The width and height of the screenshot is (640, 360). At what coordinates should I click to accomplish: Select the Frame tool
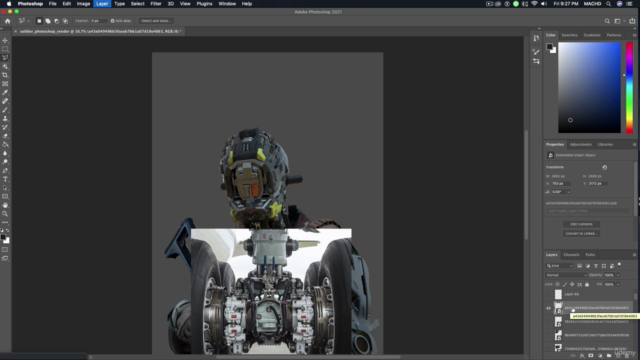point(5,84)
